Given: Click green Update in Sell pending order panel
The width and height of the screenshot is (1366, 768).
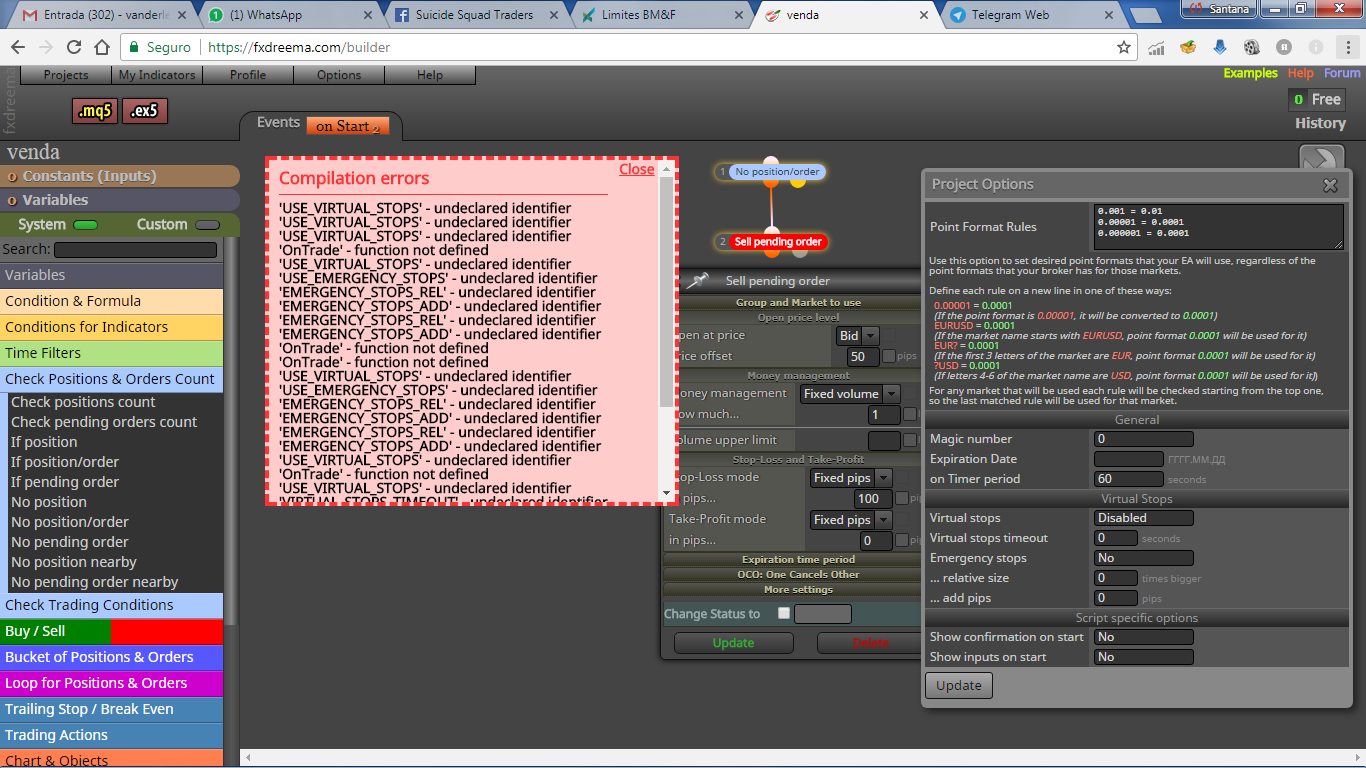Looking at the screenshot, I should coord(733,643).
